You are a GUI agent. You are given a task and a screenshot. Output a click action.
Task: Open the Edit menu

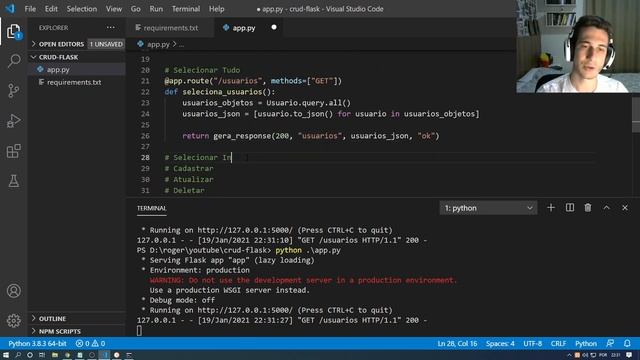(x=51, y=9)
